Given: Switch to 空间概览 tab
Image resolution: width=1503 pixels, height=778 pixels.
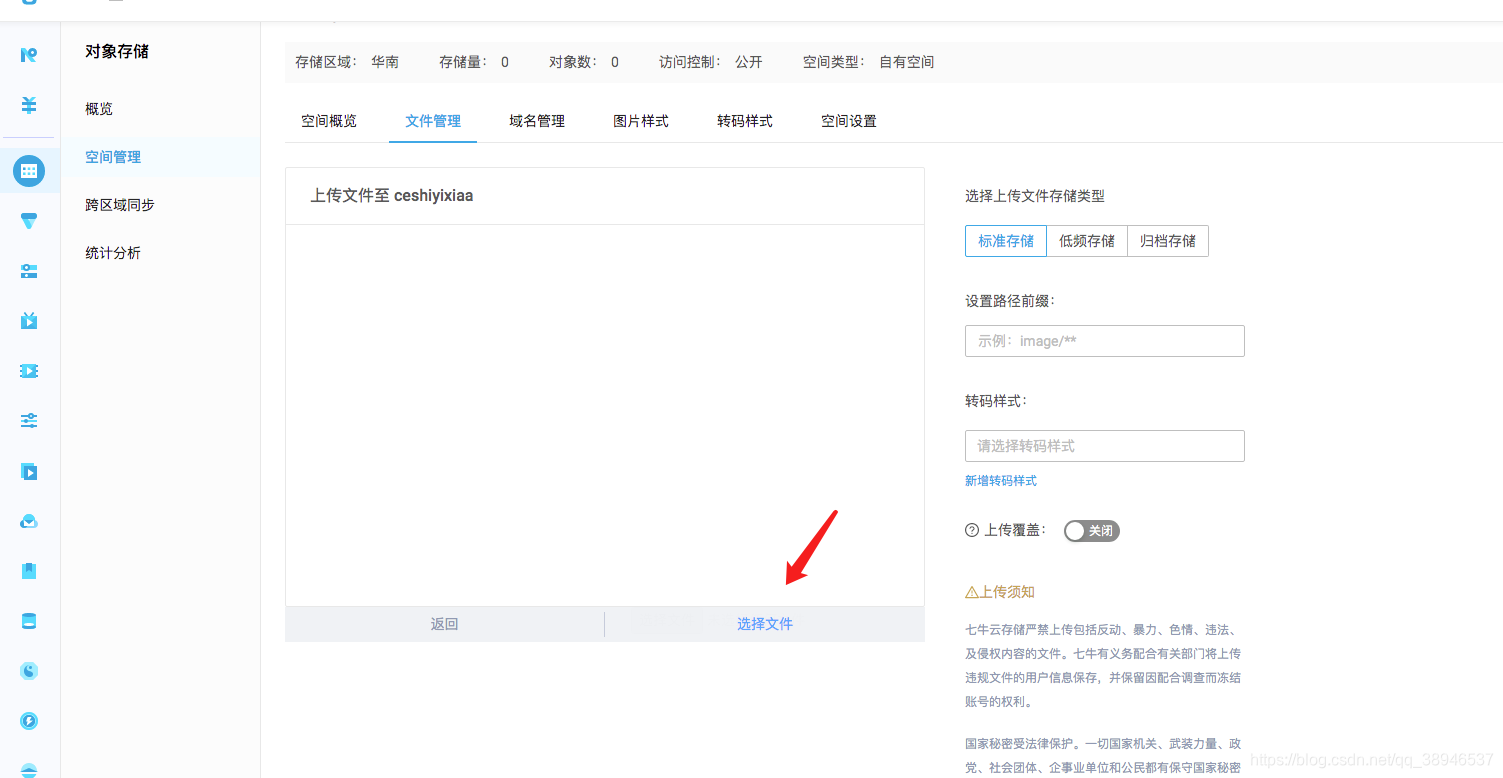Looking at the screenshot, I should tap(329, 121).
